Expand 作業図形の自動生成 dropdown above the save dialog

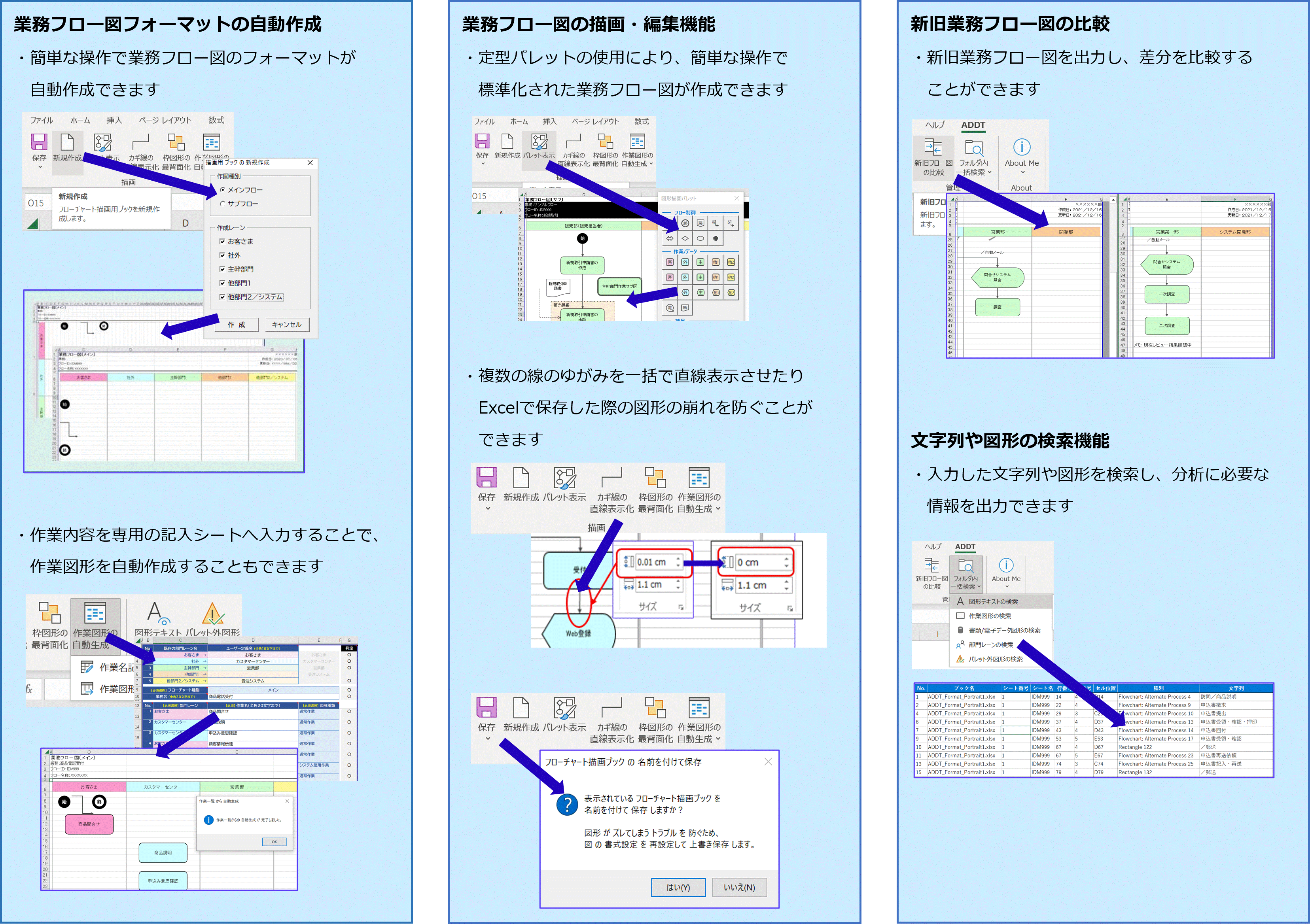718,739
